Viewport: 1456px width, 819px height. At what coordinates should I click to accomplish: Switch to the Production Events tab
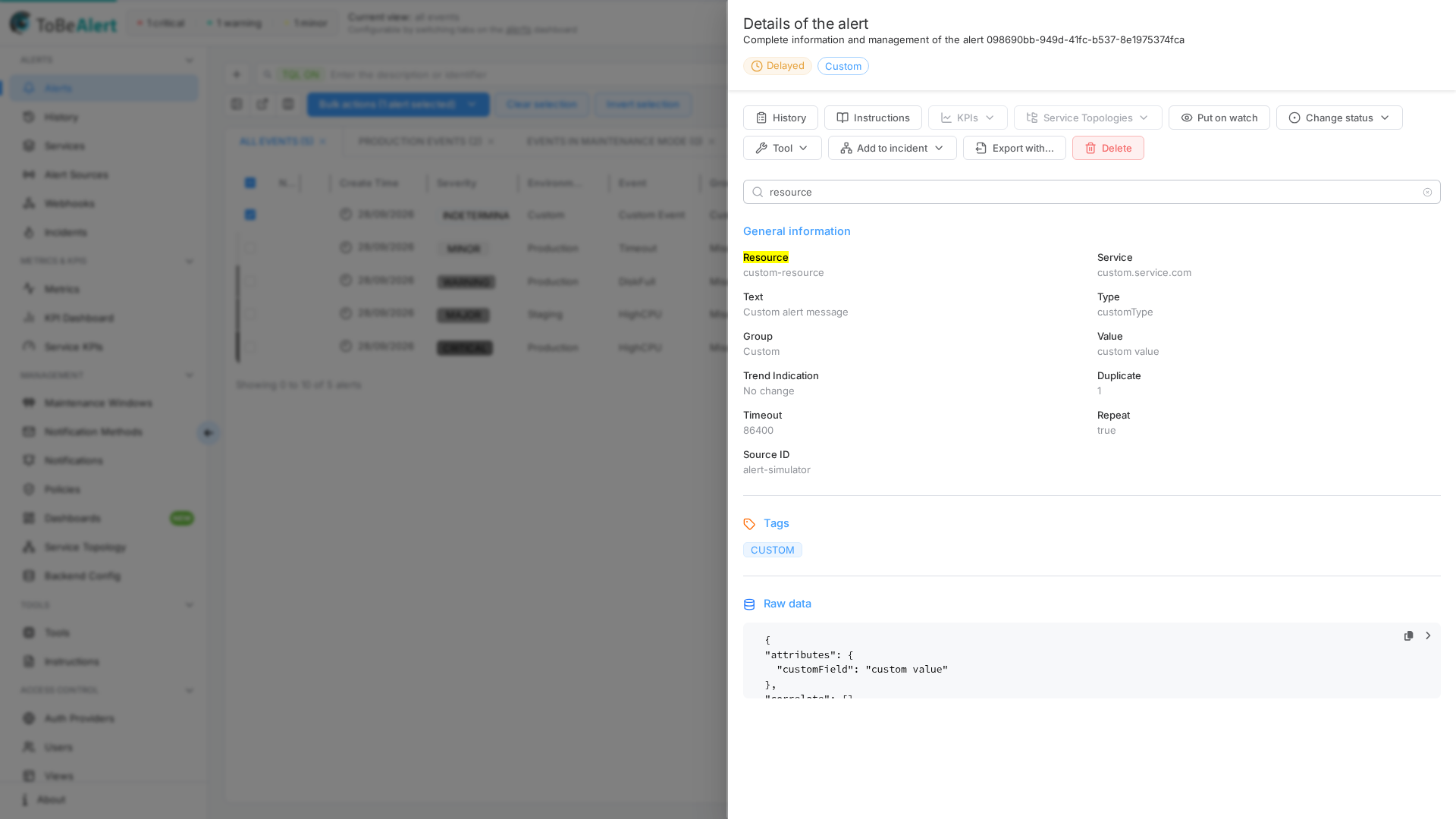click(420, 141)
